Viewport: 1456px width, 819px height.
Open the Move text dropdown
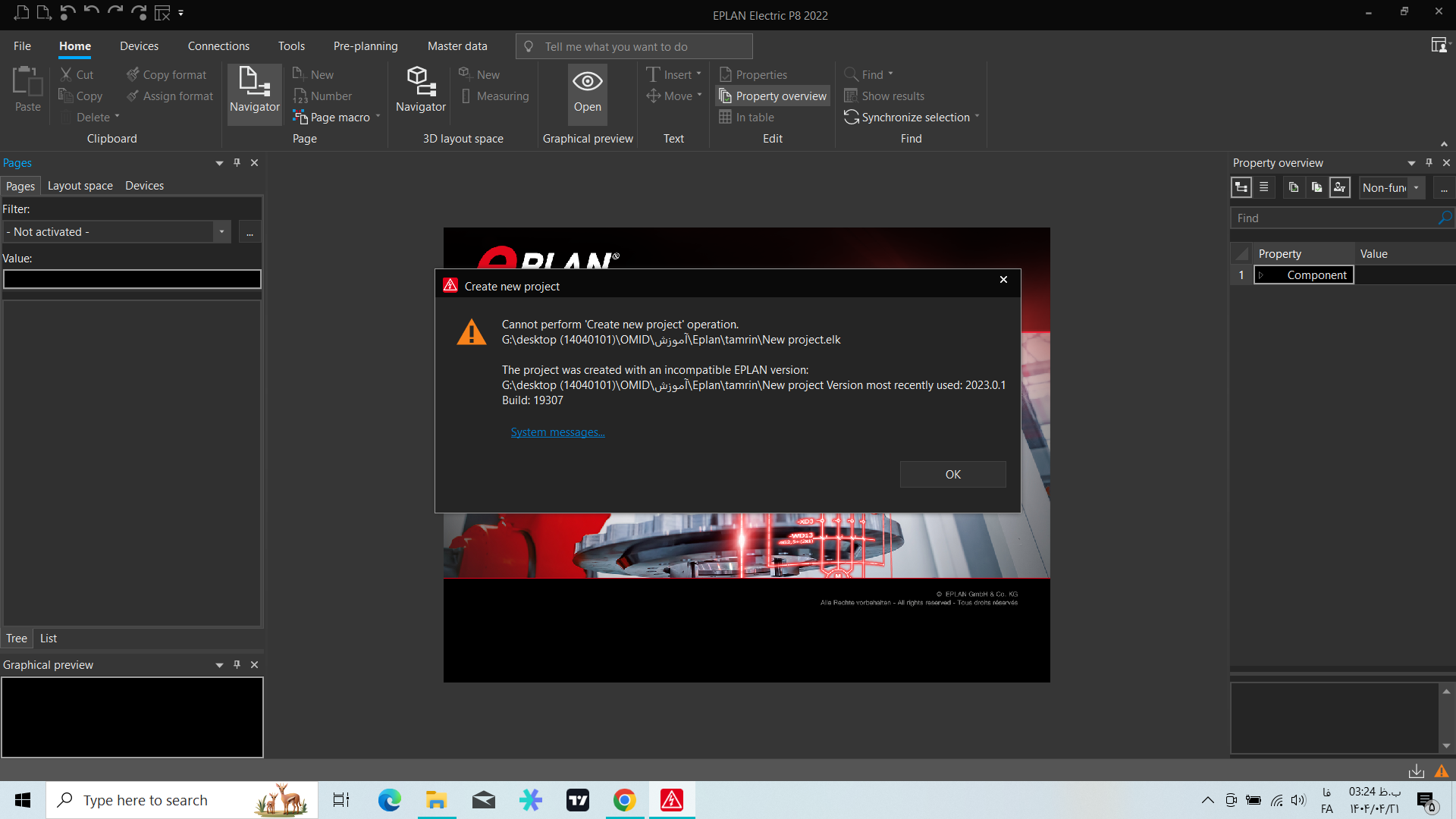pos(699,96)
